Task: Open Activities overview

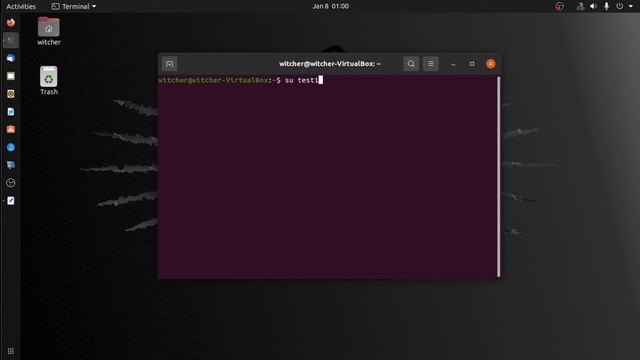Action: tap(21, 6)
